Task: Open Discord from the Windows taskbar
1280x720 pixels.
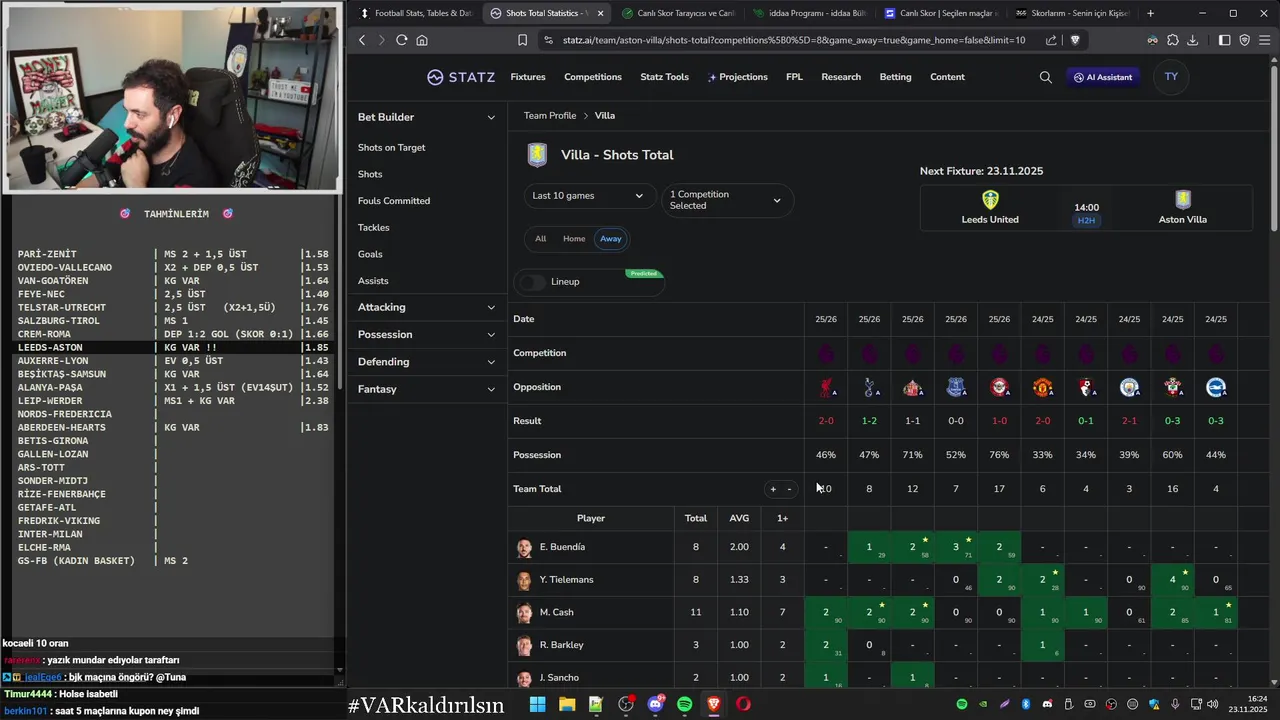Action: pos(655,704)
